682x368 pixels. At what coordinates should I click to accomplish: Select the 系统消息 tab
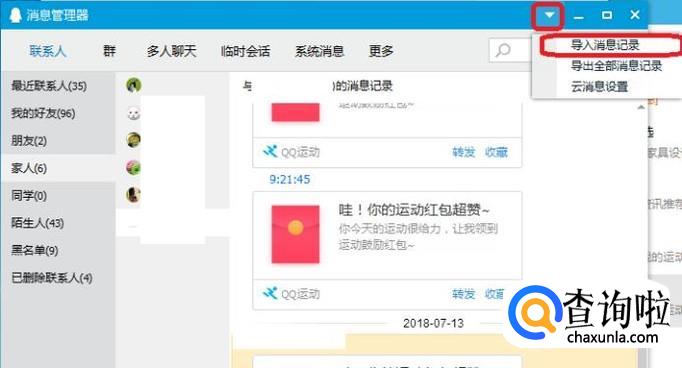coord(319,51)
